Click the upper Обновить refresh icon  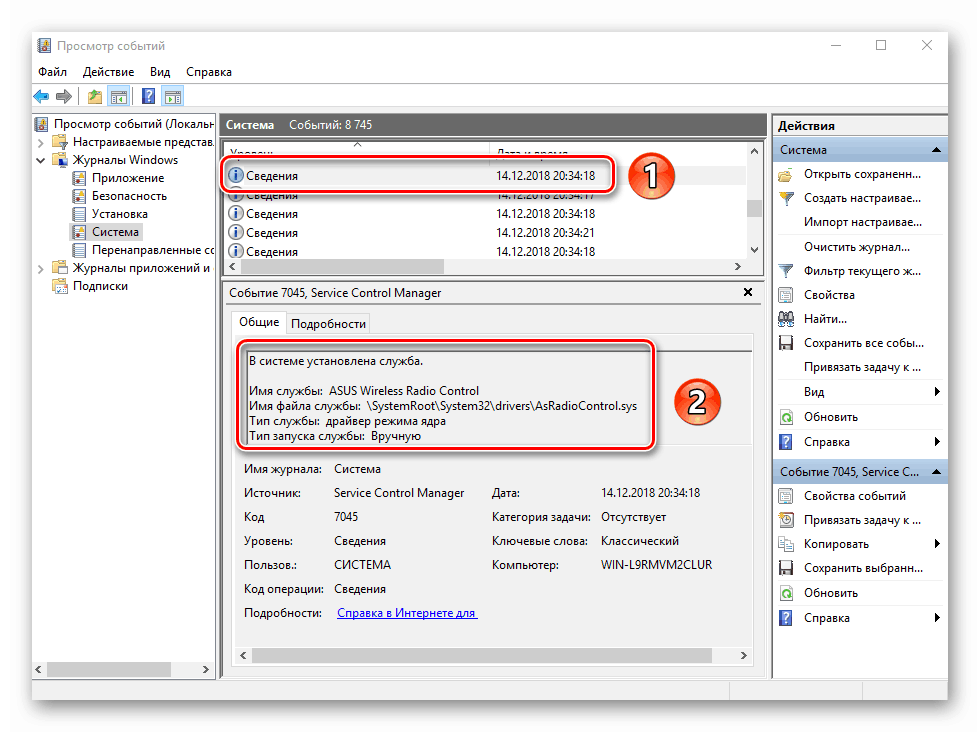click(786, 417)
